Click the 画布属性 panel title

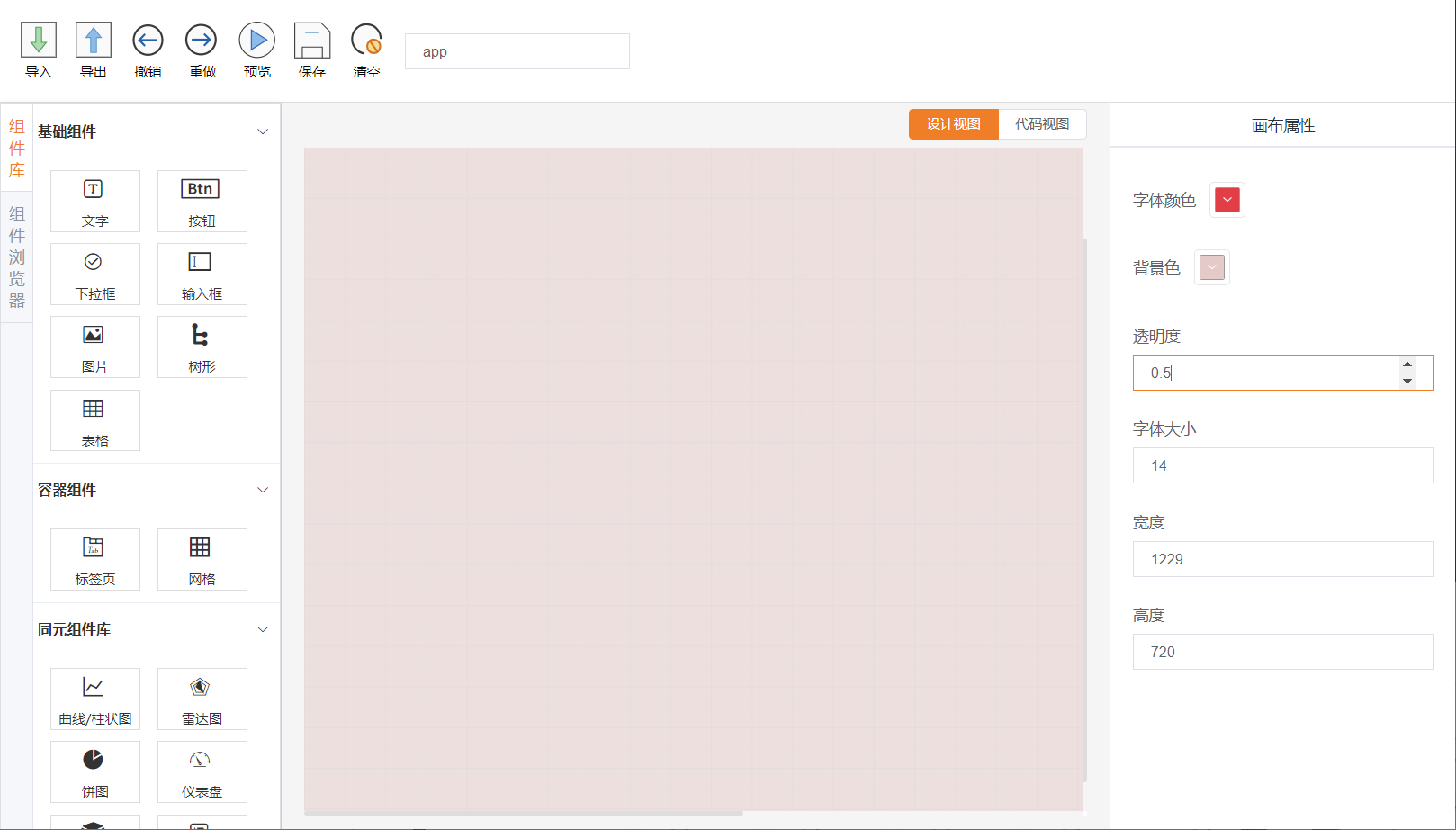click(x=1283, y=126)
